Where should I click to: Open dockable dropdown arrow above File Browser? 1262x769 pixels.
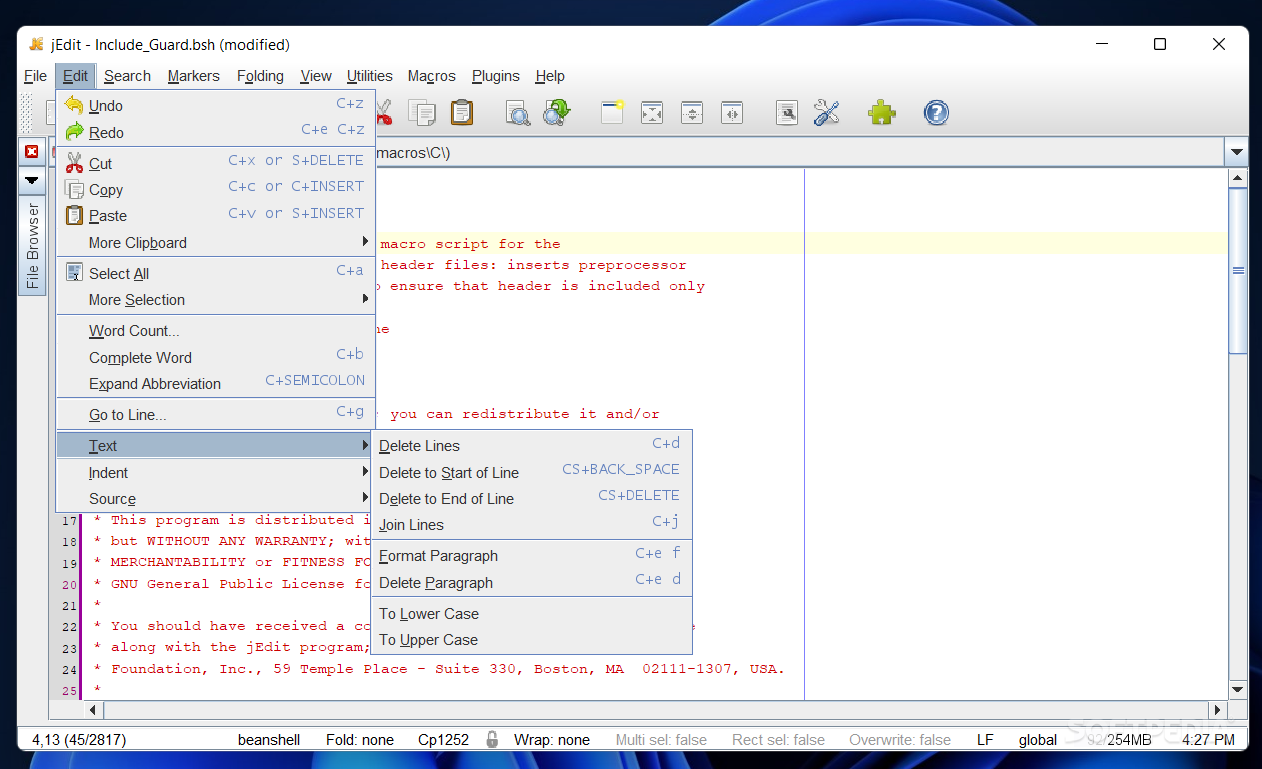coord(31,181)
